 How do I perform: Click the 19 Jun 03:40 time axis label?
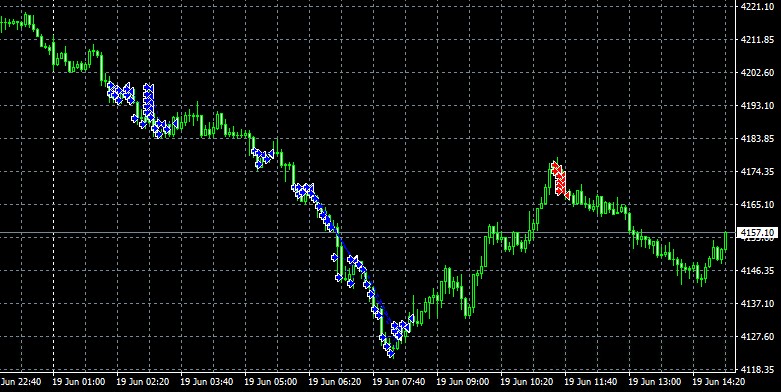pyautogui.click(x=208, y=382)
